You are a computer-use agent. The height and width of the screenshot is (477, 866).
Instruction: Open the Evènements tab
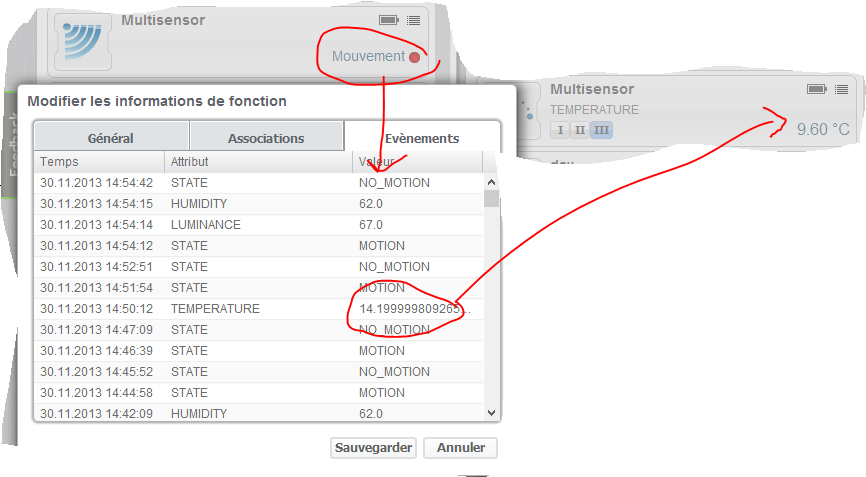[x=421, y=138]
